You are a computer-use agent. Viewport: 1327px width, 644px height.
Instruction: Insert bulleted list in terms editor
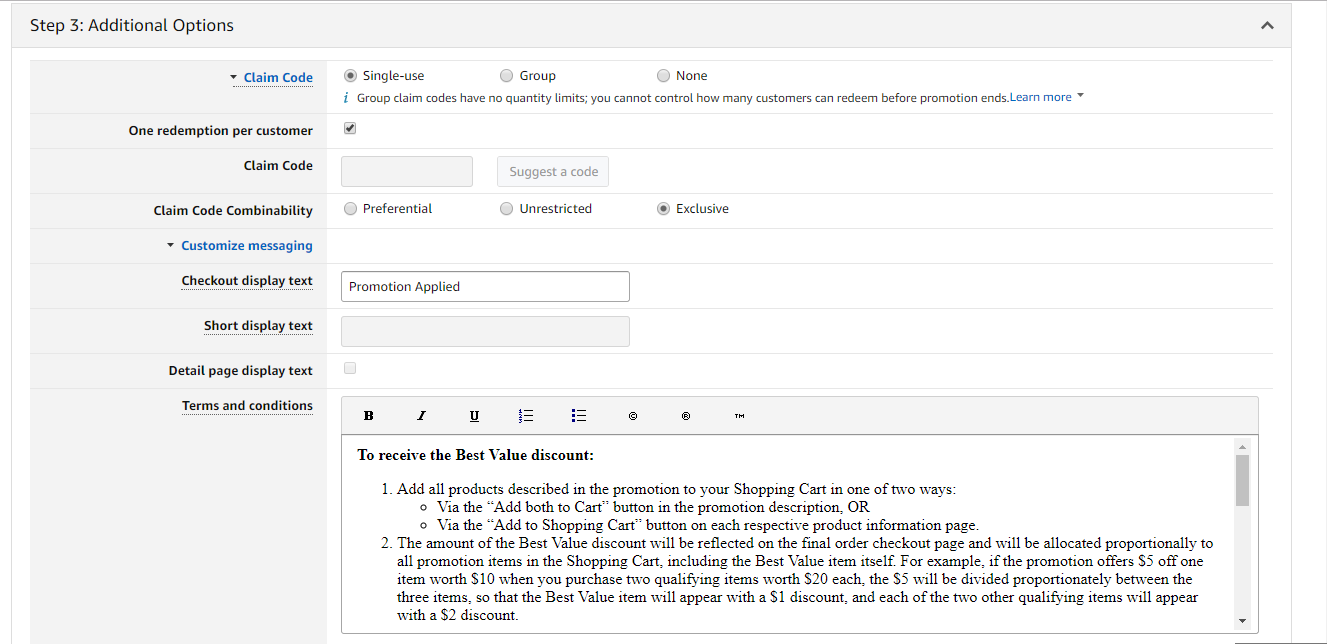click(579, 416)
